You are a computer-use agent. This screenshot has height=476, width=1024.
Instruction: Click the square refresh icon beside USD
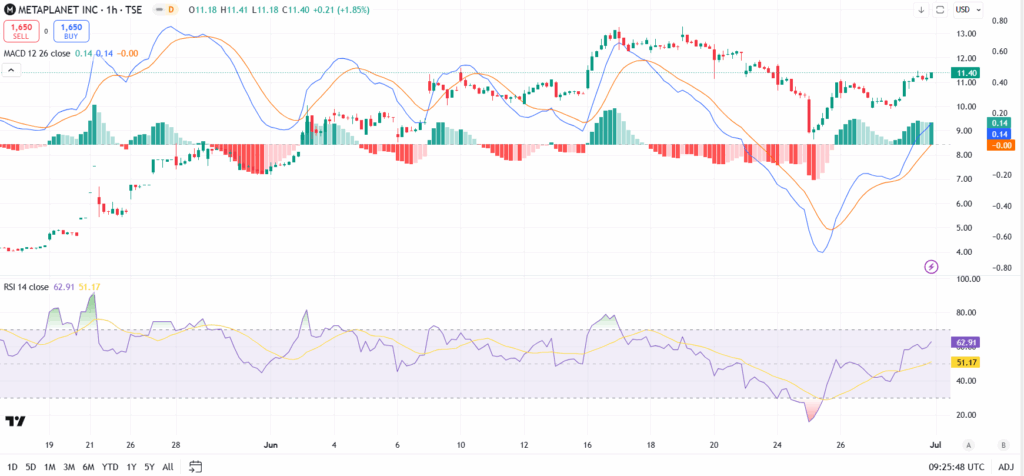coord(939,9)
